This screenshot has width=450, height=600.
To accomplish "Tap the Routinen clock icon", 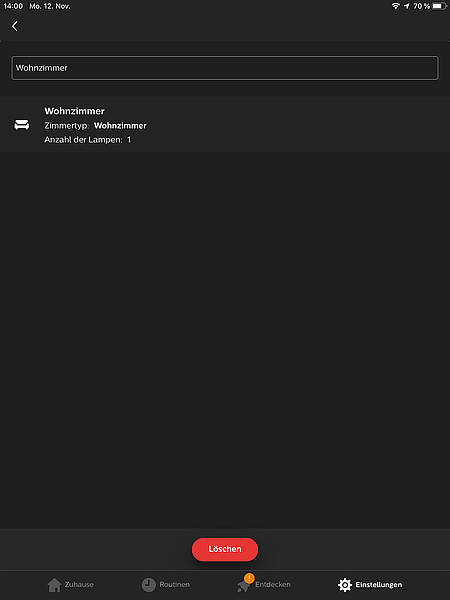I will point(148,585).
